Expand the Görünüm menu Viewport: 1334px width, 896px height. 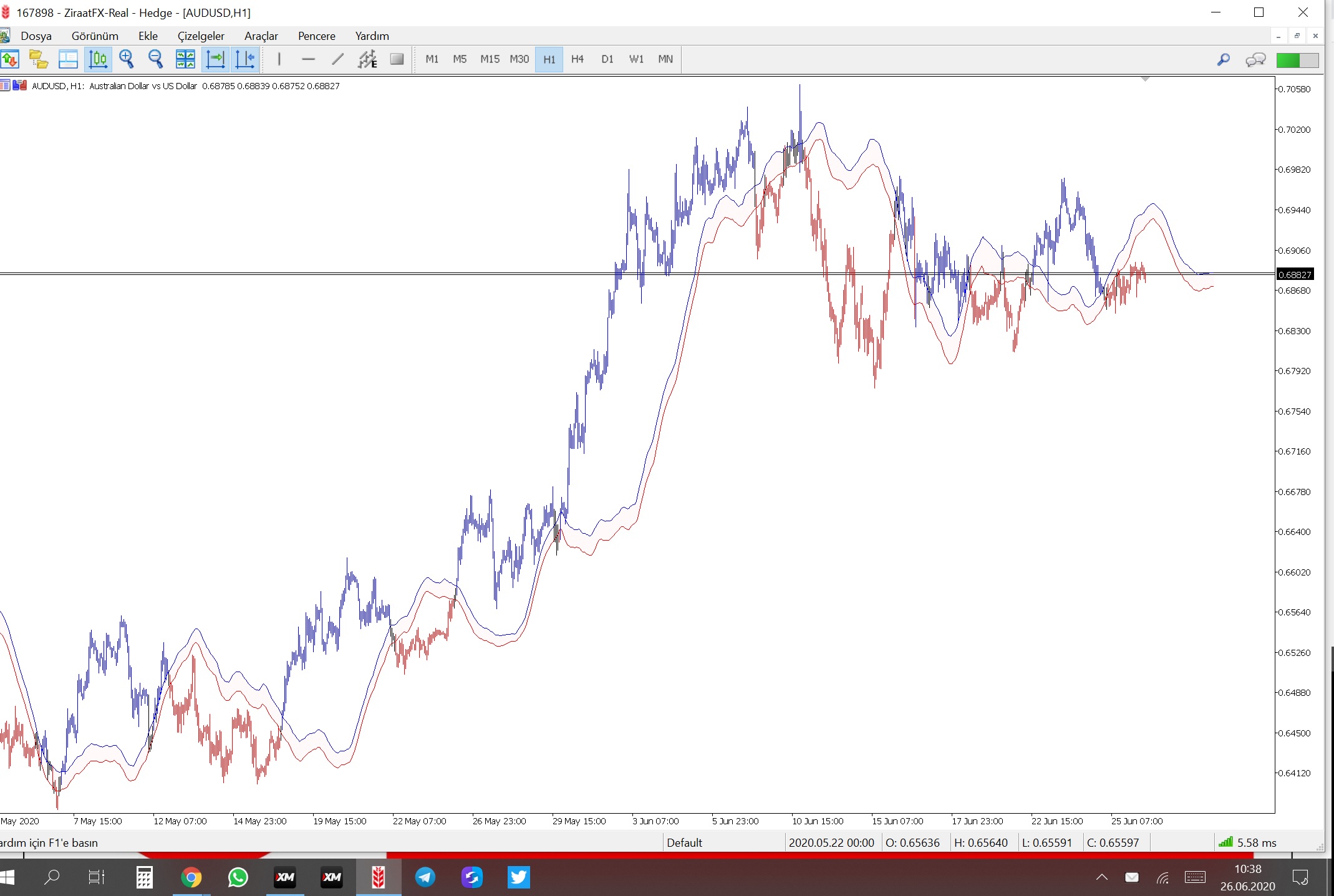95,36
